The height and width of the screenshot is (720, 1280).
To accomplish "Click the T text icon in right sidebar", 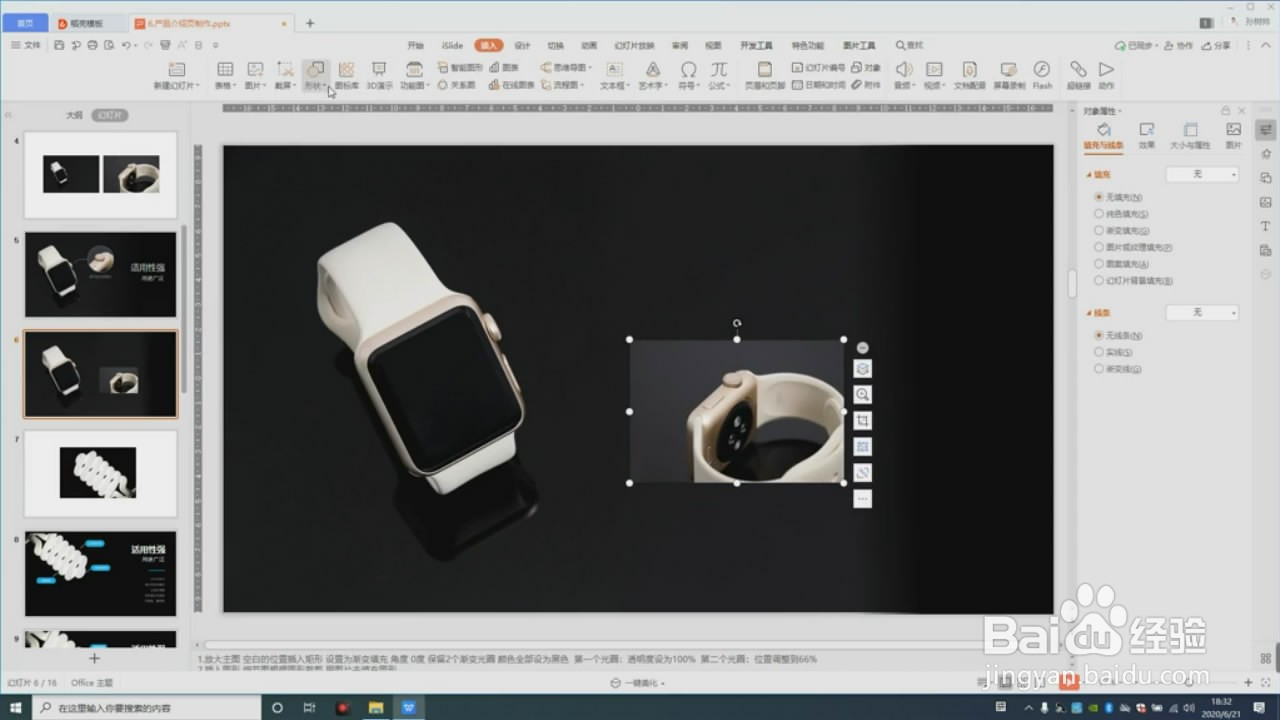I will click(1266, 226).
